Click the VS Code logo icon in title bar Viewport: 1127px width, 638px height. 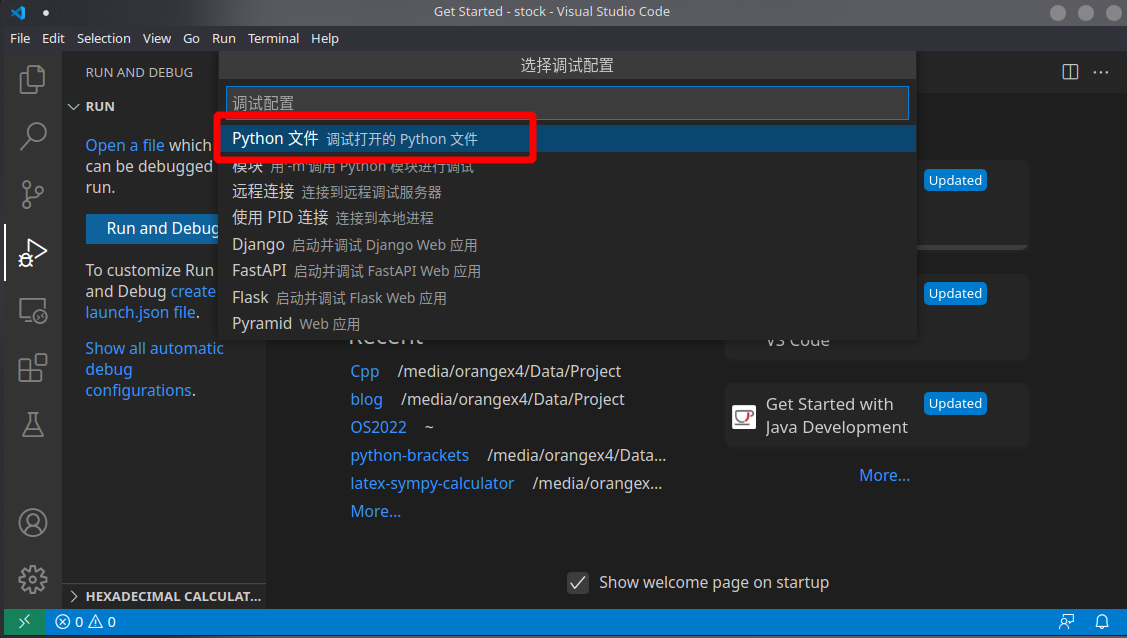coord(18,12)
